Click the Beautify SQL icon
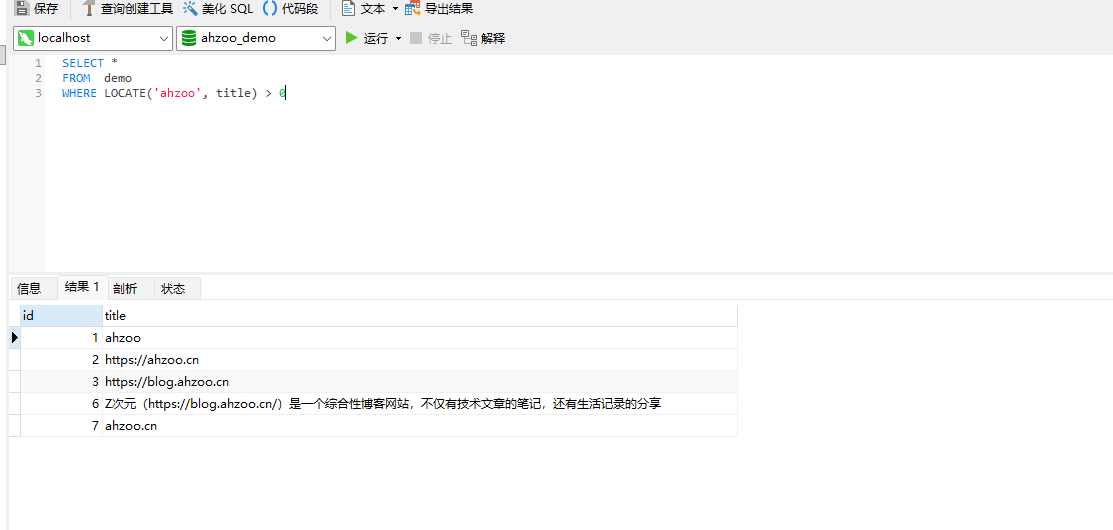The height and width of the screenshot is (530, 1113). coord(190,8)
